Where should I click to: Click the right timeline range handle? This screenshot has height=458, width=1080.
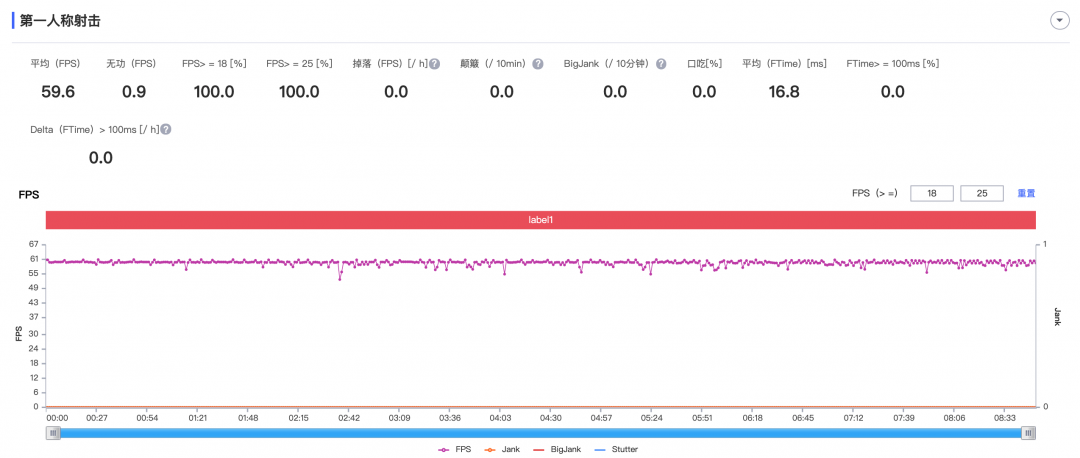click(x=1028, y=433)
